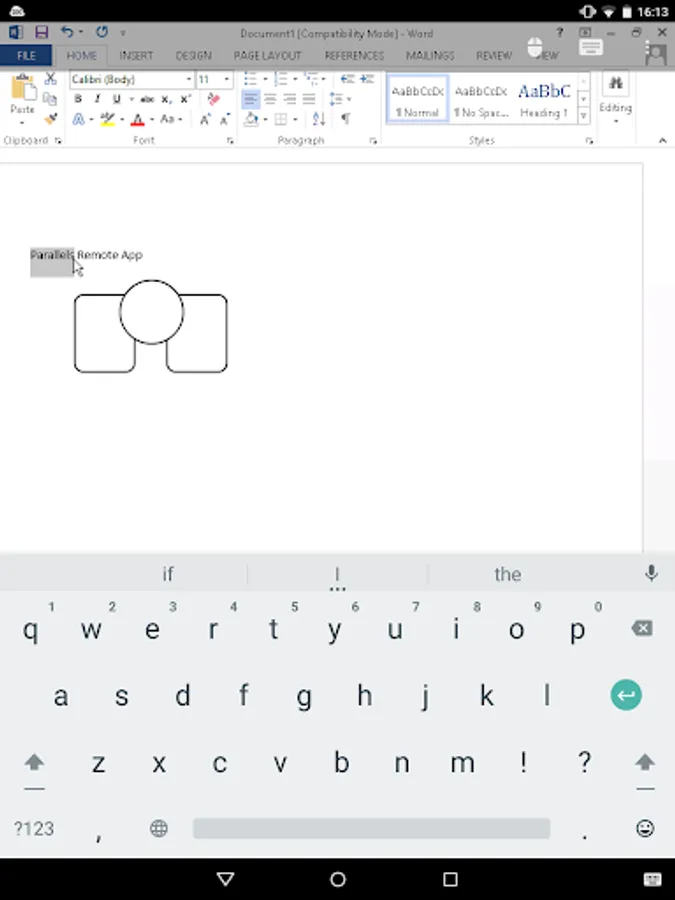Click the Borders grid icon
Image resolution: width=675 pixels, height=900 pixels.
[x=281, y=119]
